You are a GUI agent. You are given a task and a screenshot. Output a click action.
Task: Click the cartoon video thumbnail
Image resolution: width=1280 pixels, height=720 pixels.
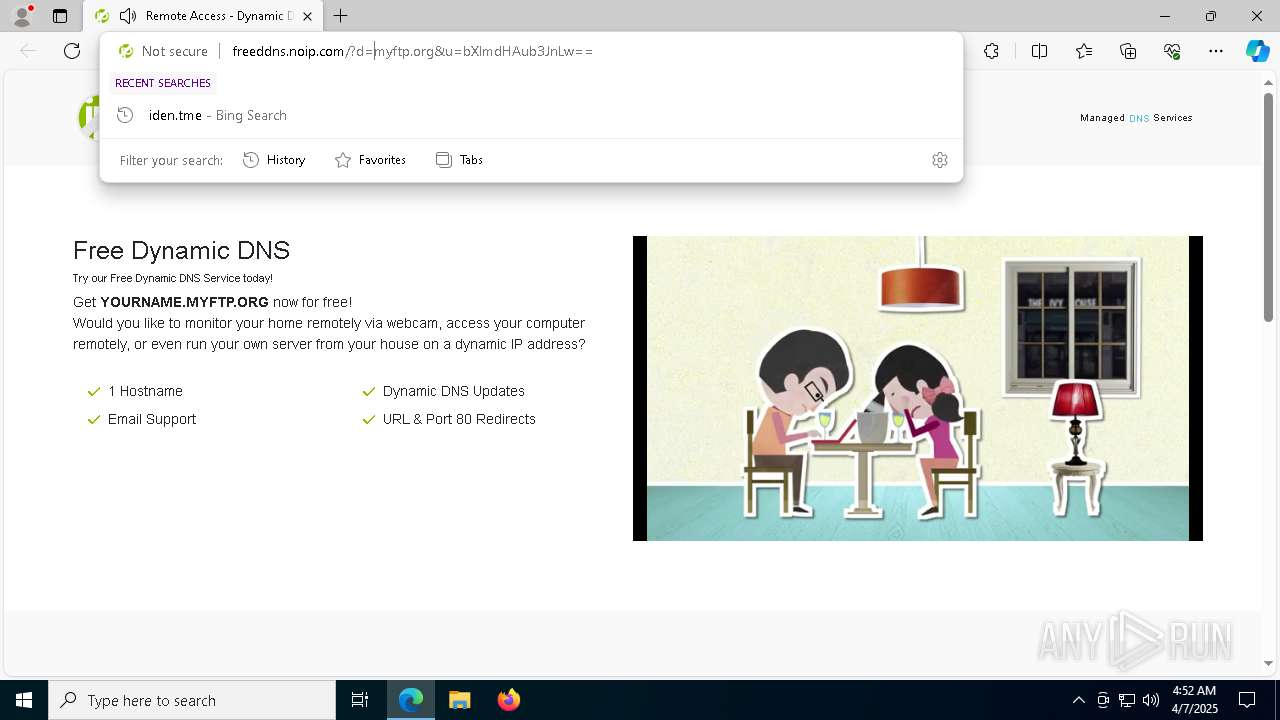coord(918,388)
